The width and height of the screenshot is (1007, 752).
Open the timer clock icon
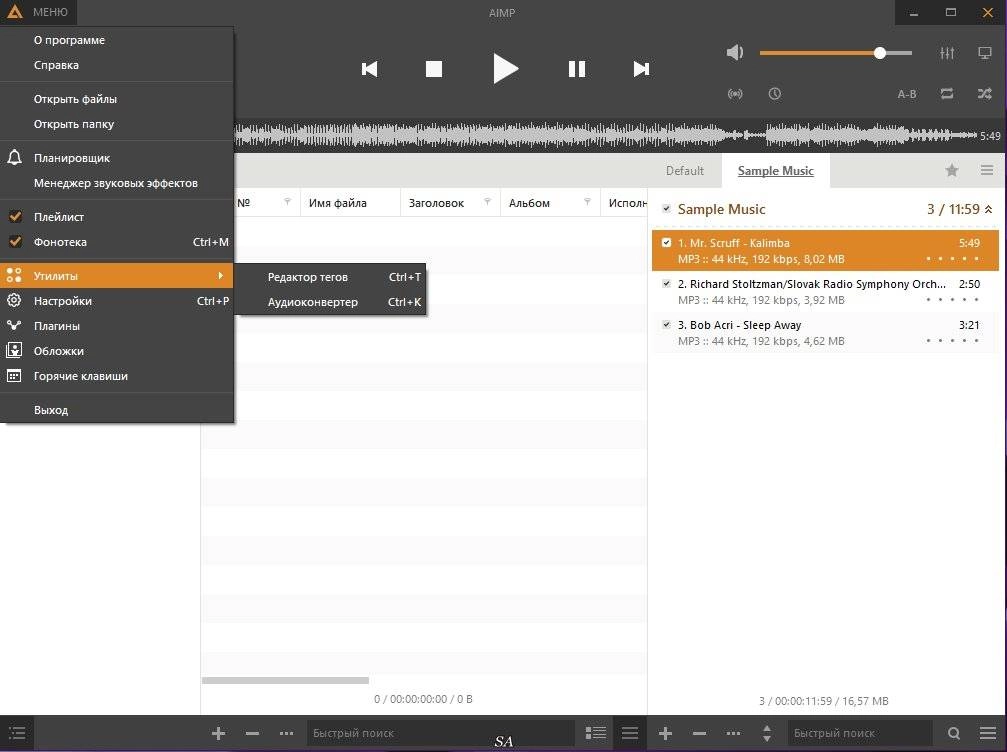point(775,94)
